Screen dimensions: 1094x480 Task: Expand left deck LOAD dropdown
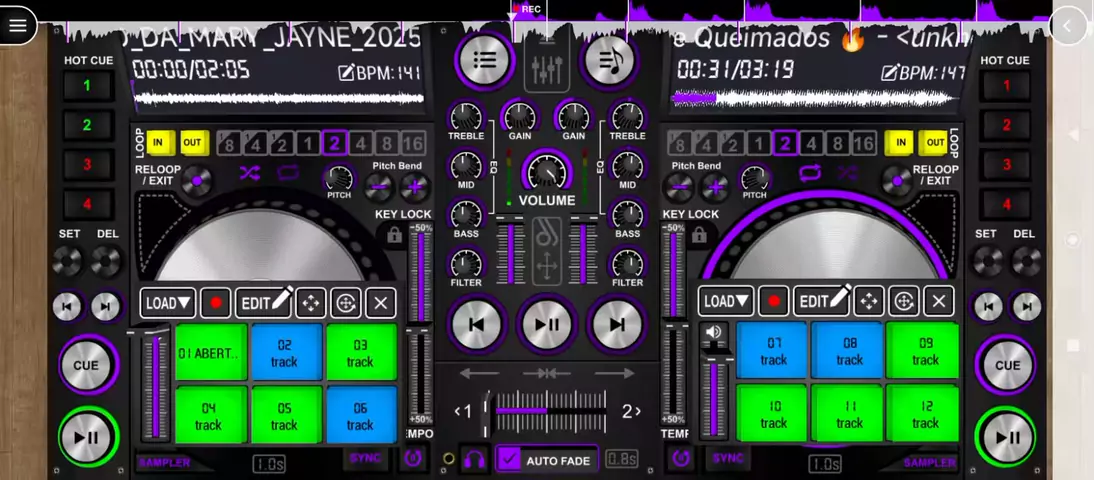click(x=168, y=303)
